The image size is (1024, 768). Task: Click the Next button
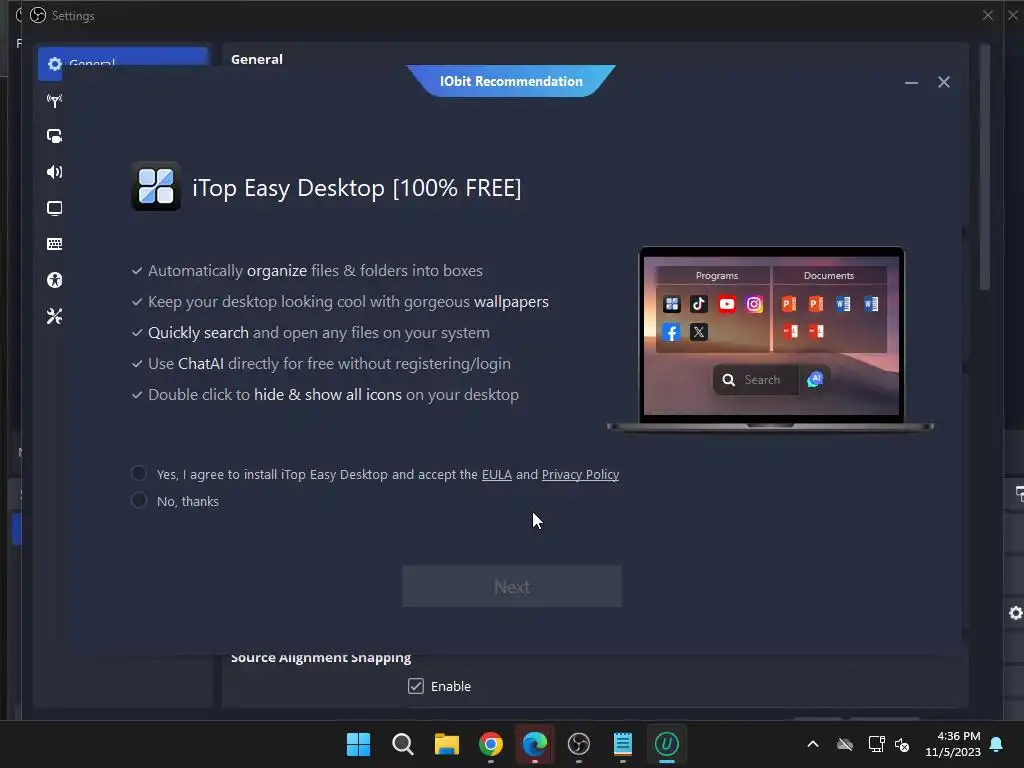(512, 586)
